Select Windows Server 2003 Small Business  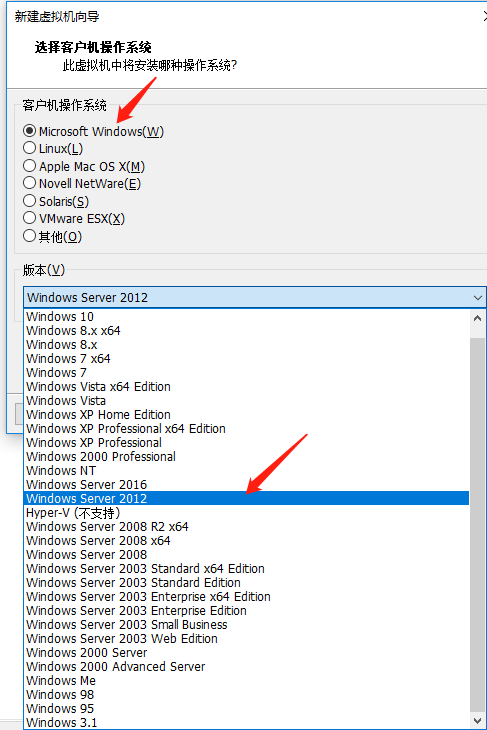point(246,624)
